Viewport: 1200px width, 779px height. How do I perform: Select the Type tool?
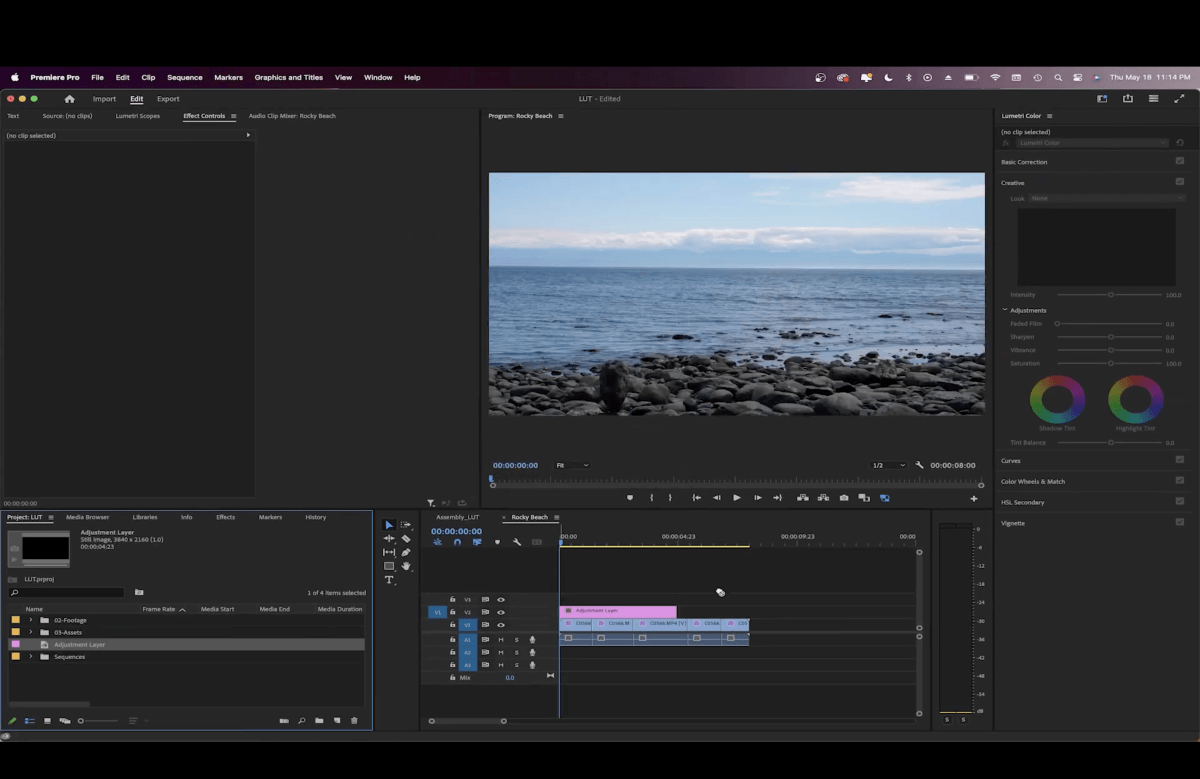(389, 580)
